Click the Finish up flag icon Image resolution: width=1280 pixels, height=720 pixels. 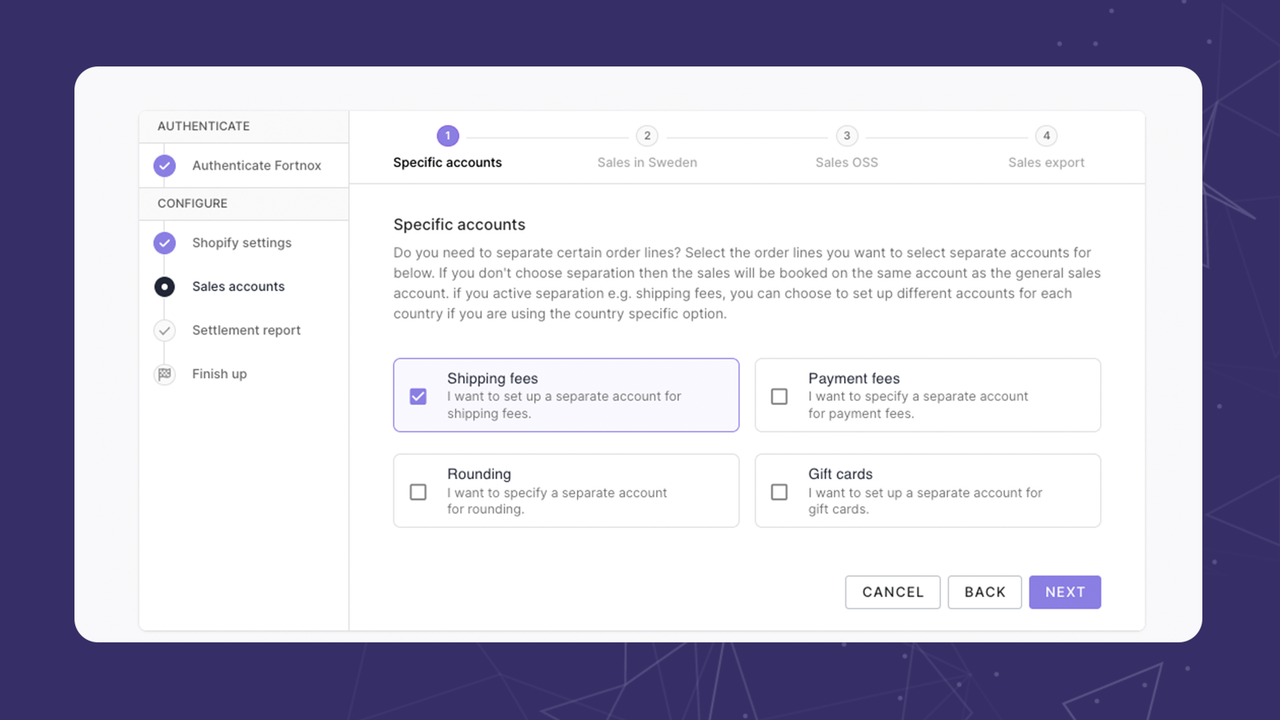tap(164, 374)
